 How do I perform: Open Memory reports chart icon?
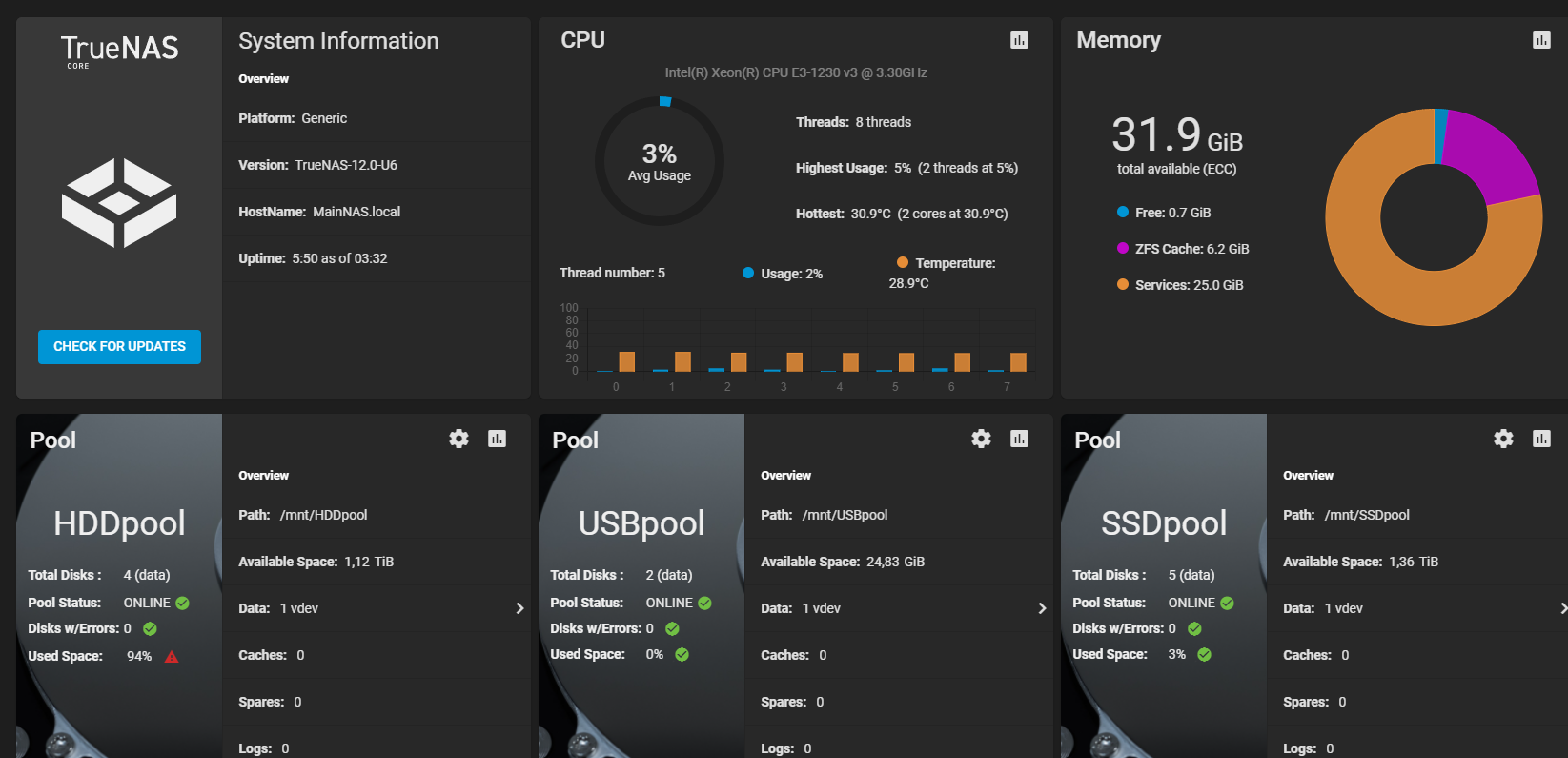click(x=1541, y=40)
